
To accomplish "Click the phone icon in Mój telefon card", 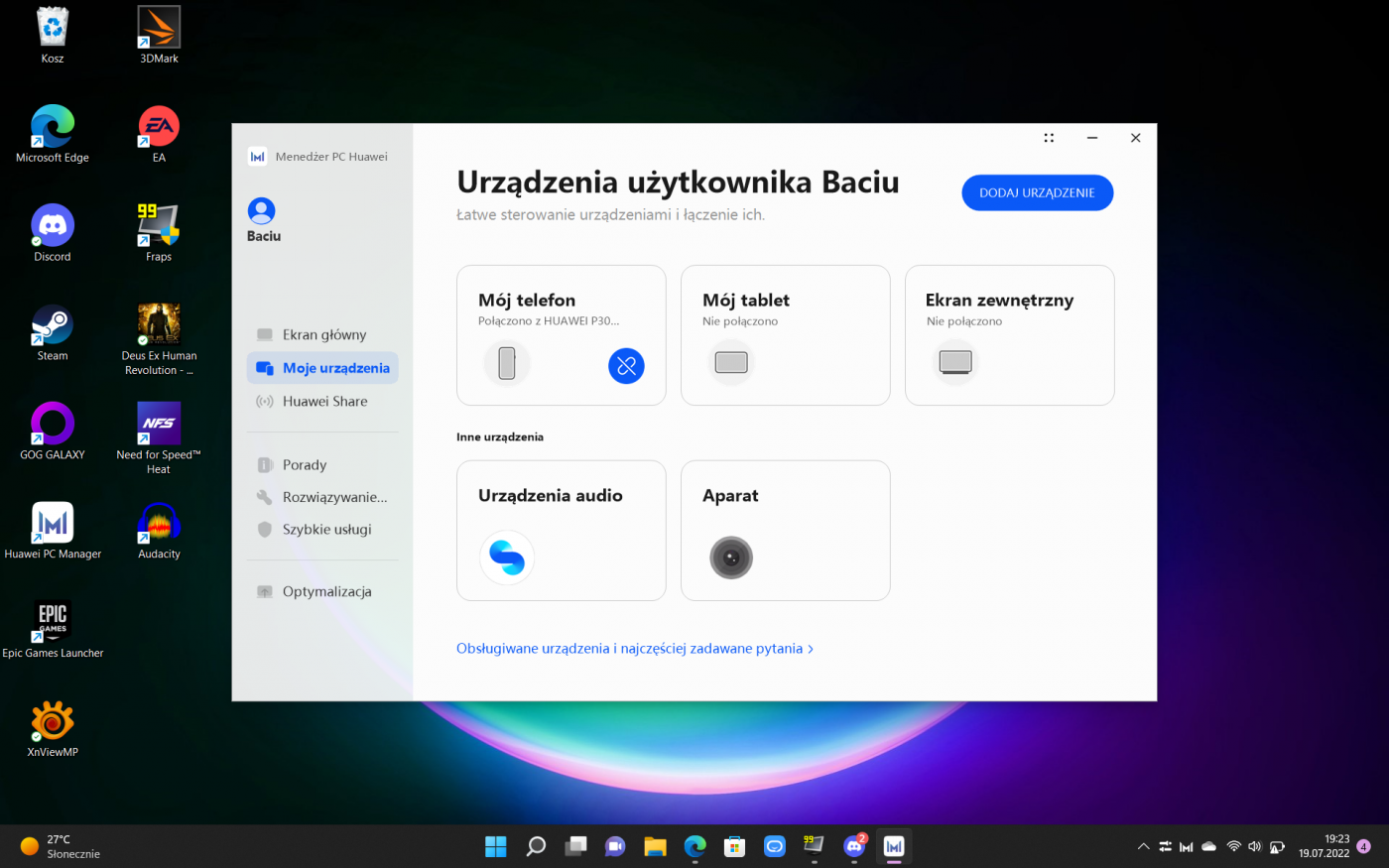I will tap(507, 363).
